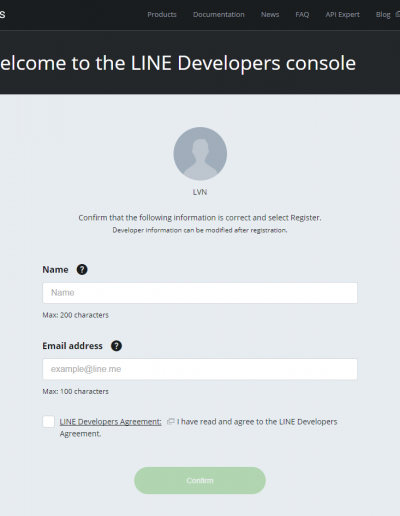
Task: Open the Blog link in header
Action: pos(383,15)
